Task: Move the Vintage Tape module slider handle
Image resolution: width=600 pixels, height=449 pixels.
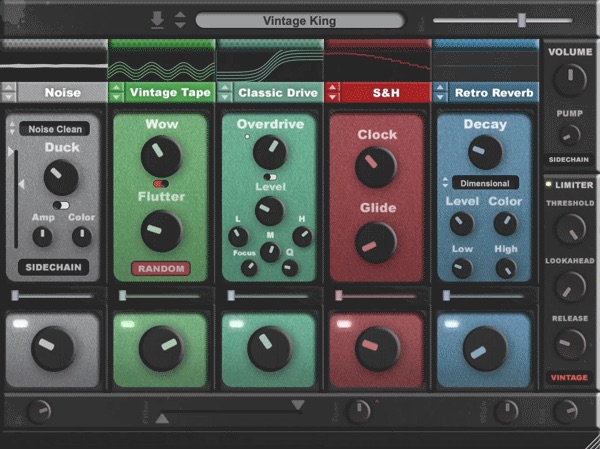Action: pos(122,295)
